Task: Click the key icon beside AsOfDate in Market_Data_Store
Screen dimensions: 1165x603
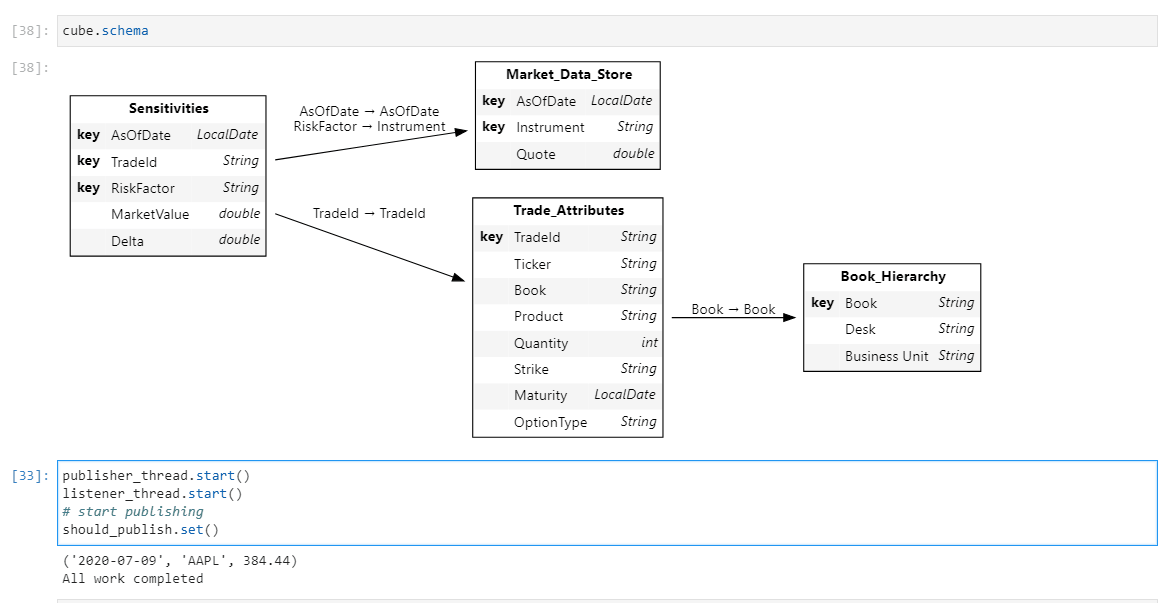Action: click(493, 101)
